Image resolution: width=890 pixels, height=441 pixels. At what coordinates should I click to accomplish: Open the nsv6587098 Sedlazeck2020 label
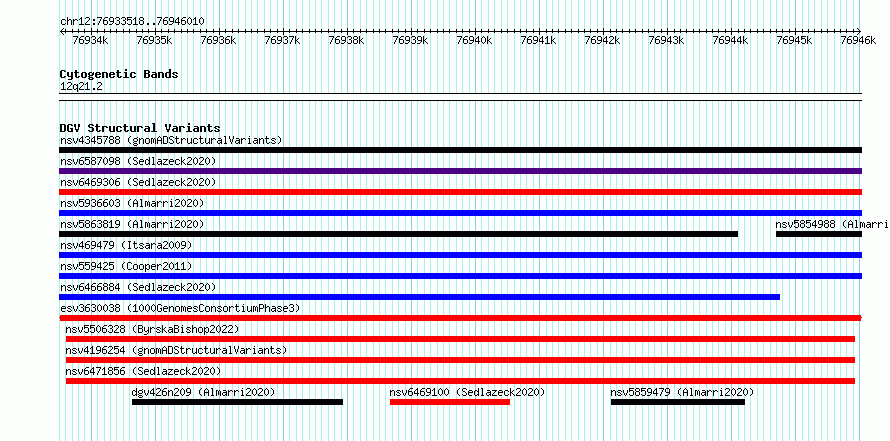pyautogui.click(x=138, y=161)
